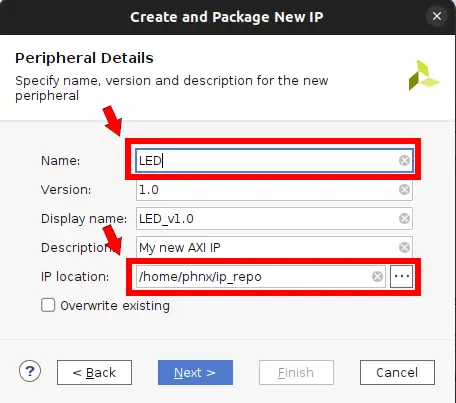456x403 pixels.
Task: Select the Display name field LED_v1.0
Action: tap(274, 219)
